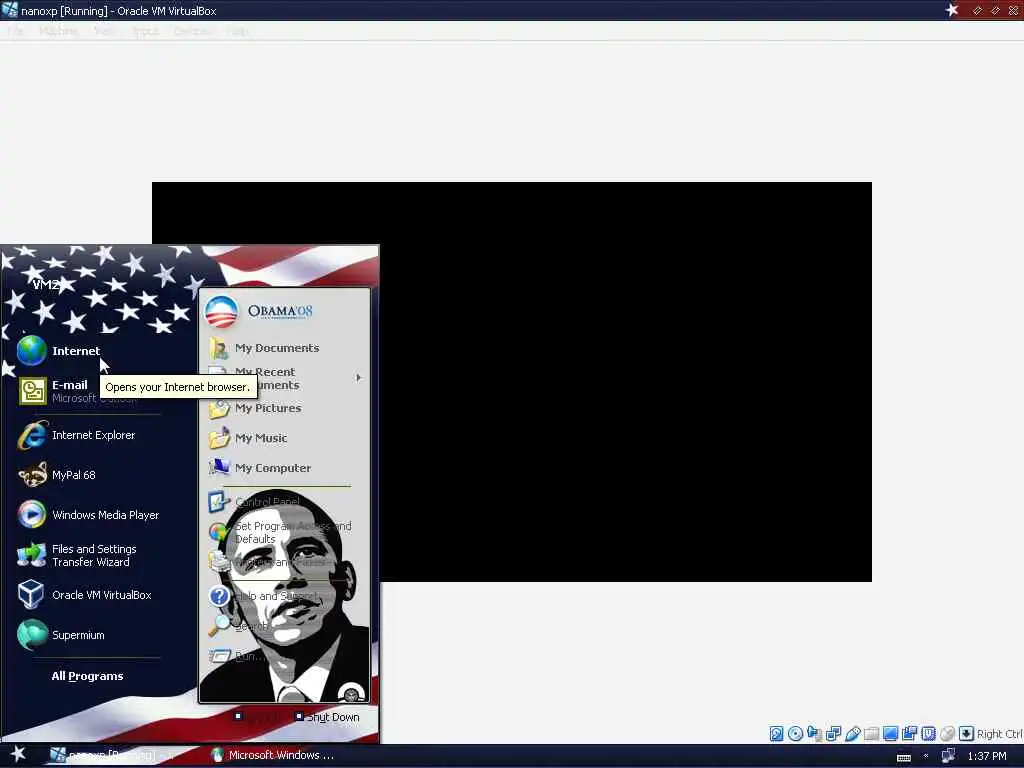Open the Machine menu in VirtualBox
Viewport: 1024px width, 768px height.
(x=58, y=31)
